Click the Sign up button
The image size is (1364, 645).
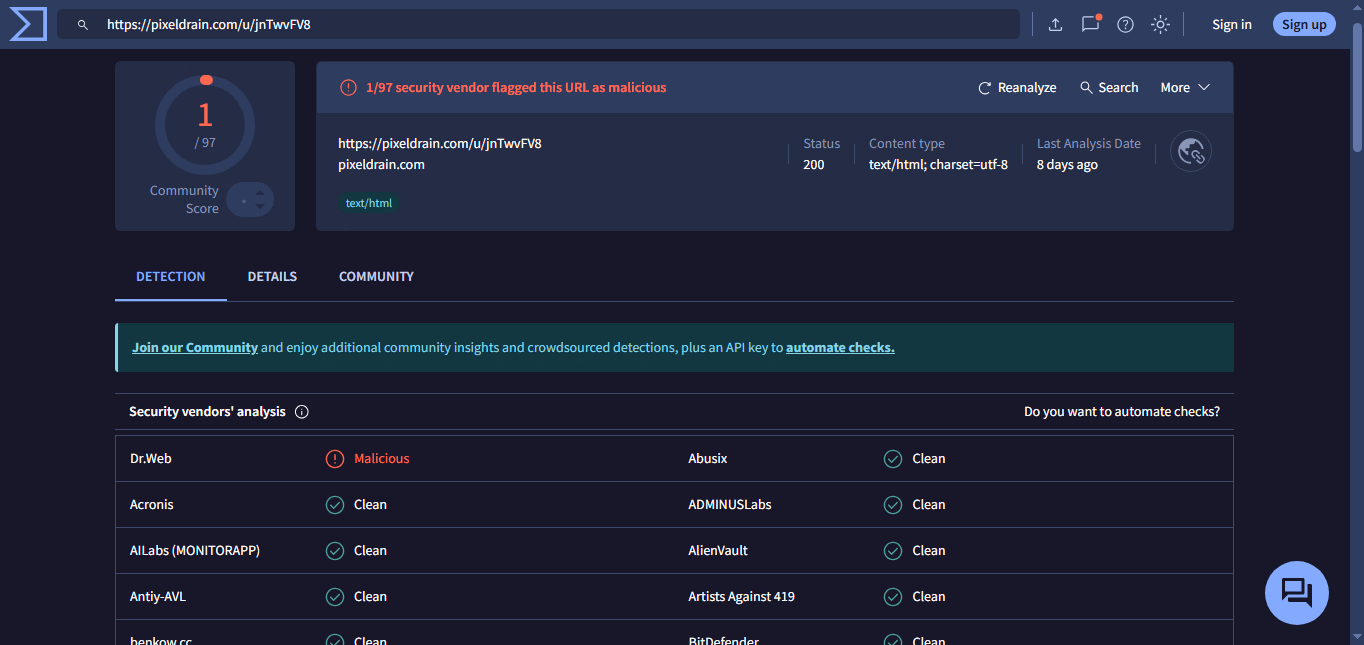click(x=1304, y=24)
